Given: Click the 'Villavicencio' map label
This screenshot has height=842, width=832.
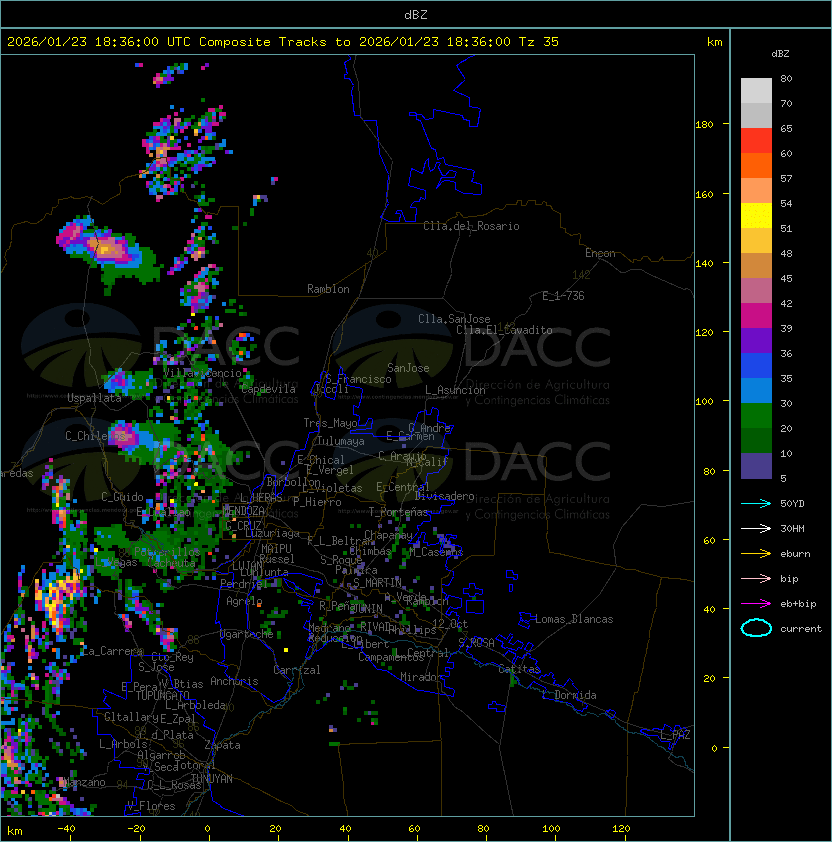Looking at the screenshot, I should (x=202, y=373).
